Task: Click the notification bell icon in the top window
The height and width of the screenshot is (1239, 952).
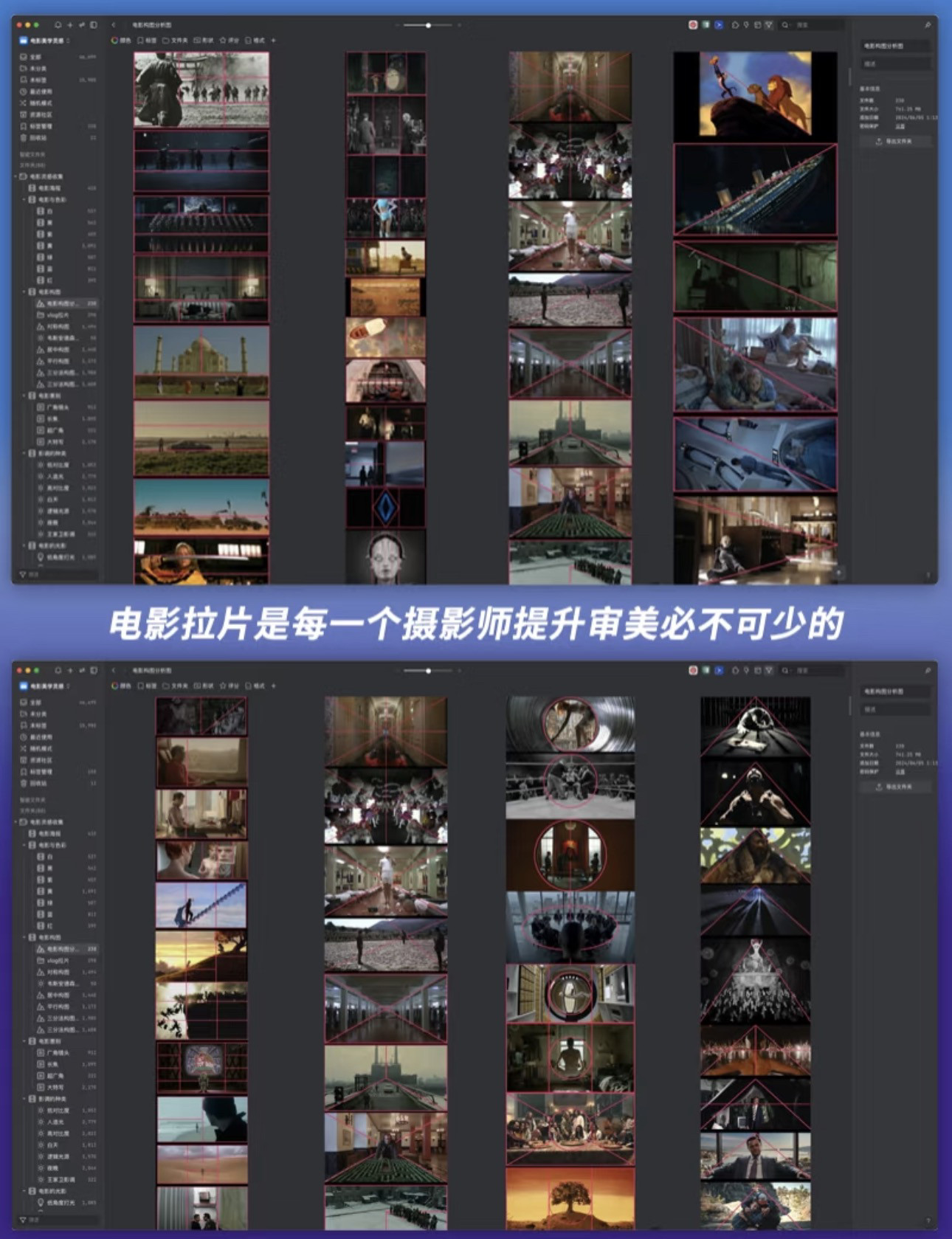Action: [x=58, y=25]
